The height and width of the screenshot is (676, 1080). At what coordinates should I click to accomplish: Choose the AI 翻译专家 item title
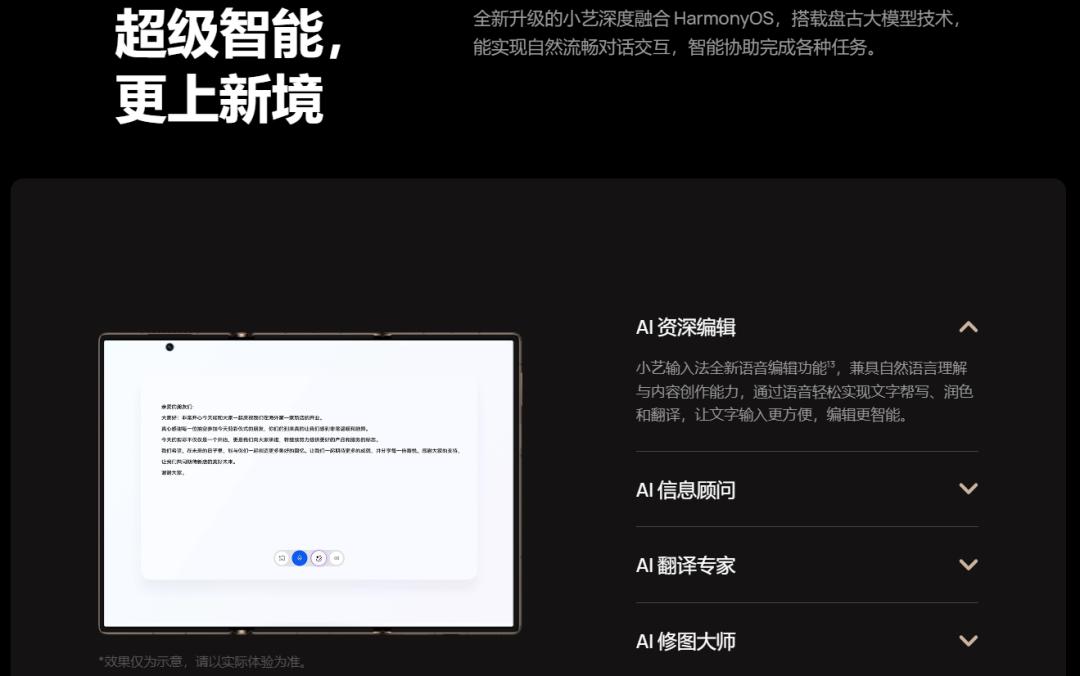coord(686,565)
